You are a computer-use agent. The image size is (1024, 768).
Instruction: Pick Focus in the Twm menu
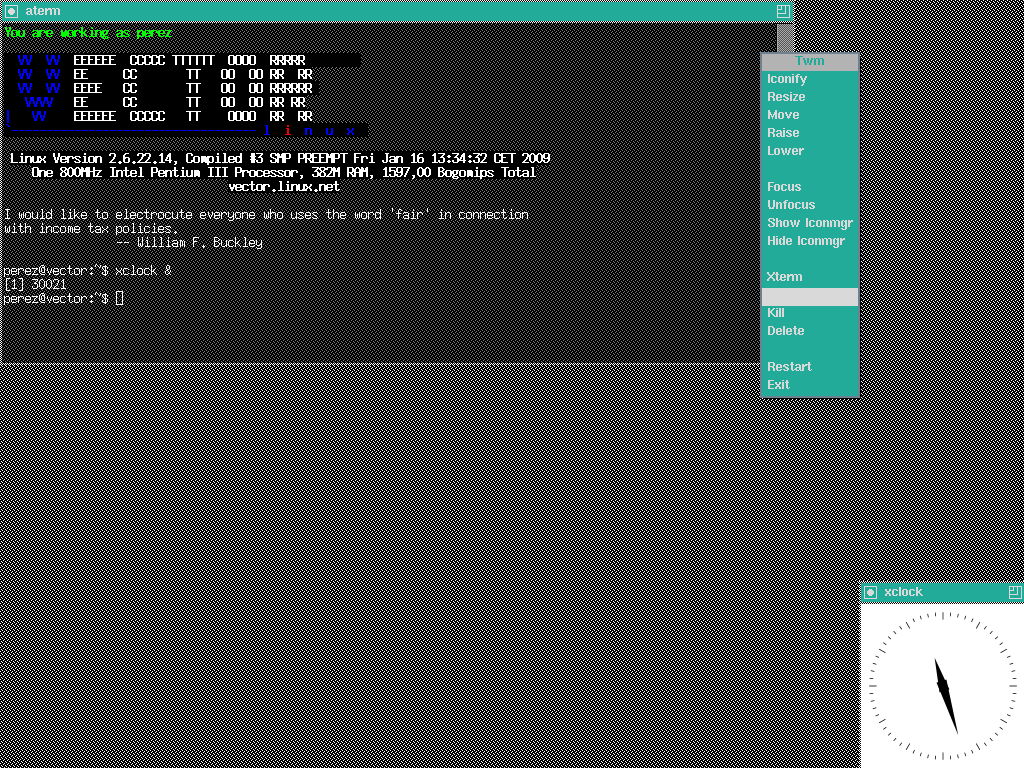pos(810,187)
